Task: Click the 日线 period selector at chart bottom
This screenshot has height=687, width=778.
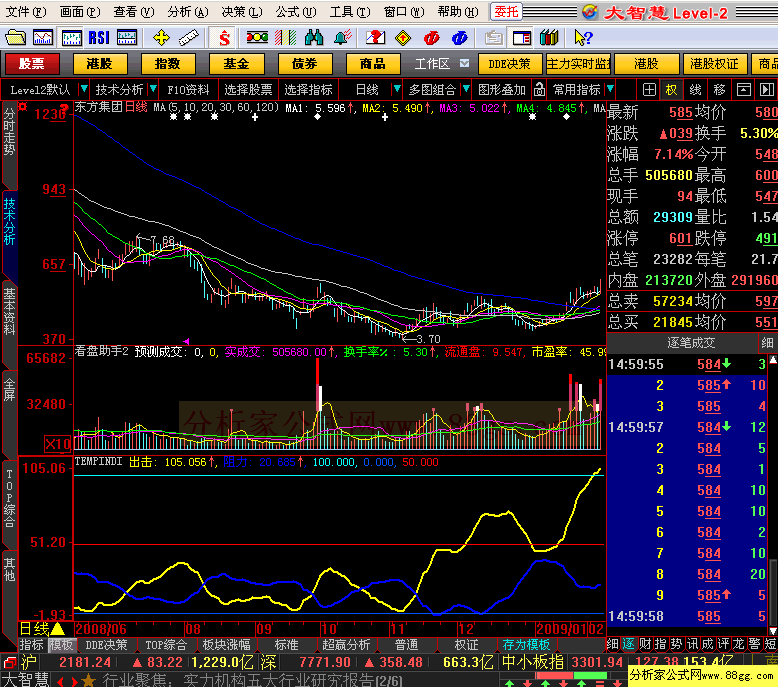Action: [x=42, y=629]
